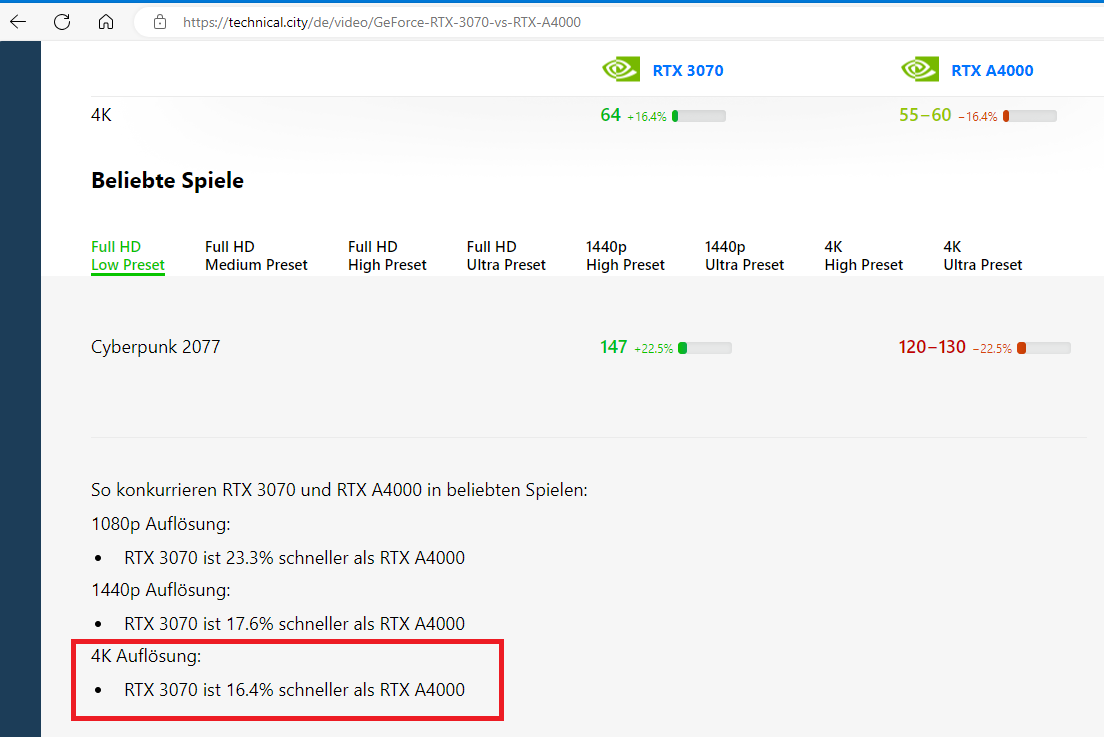Click the 1440p Auflösung heading
Screen dimensions: 1104x737
[161, 590]
